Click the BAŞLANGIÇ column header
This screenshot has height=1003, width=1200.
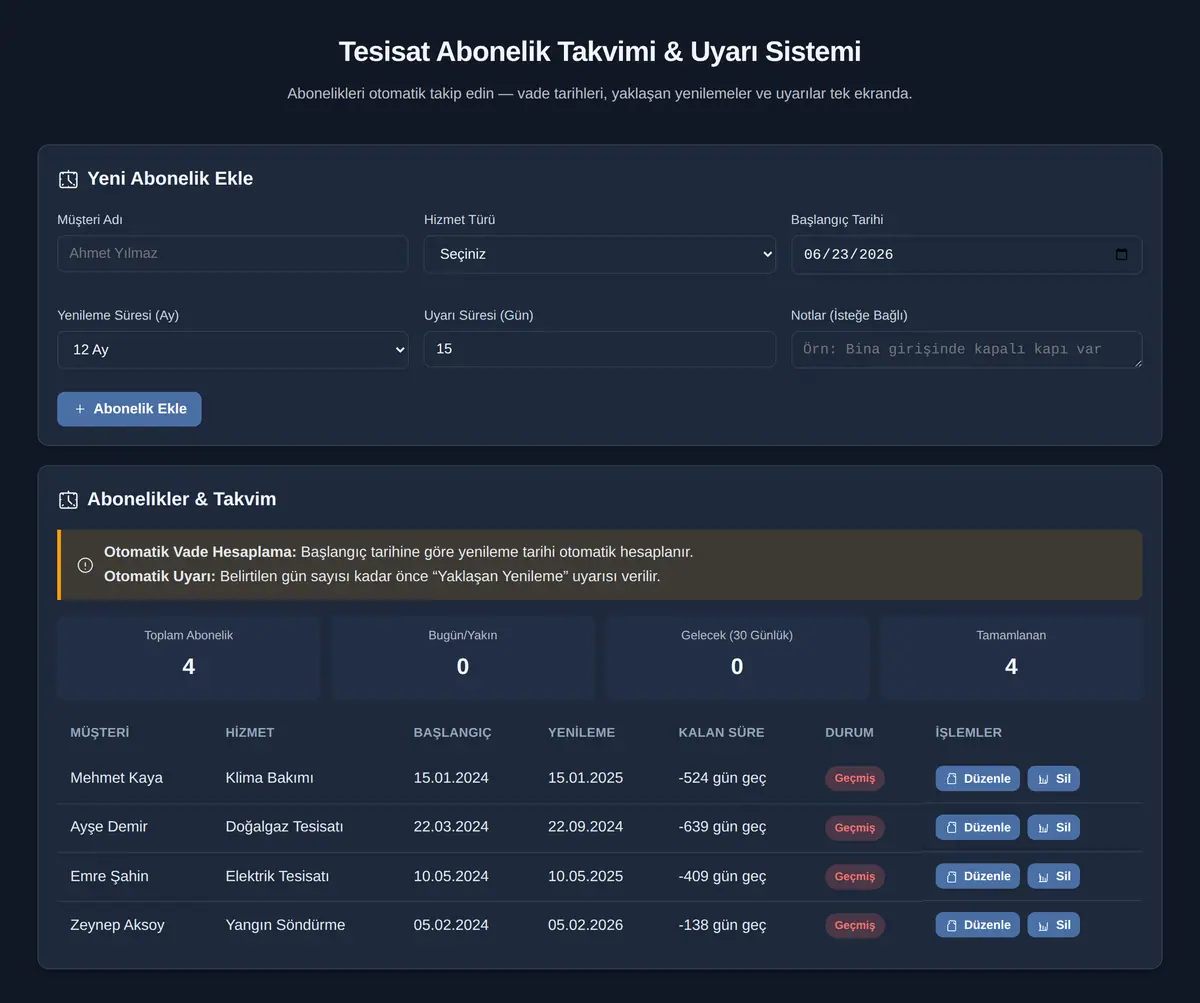click(452, 732)
